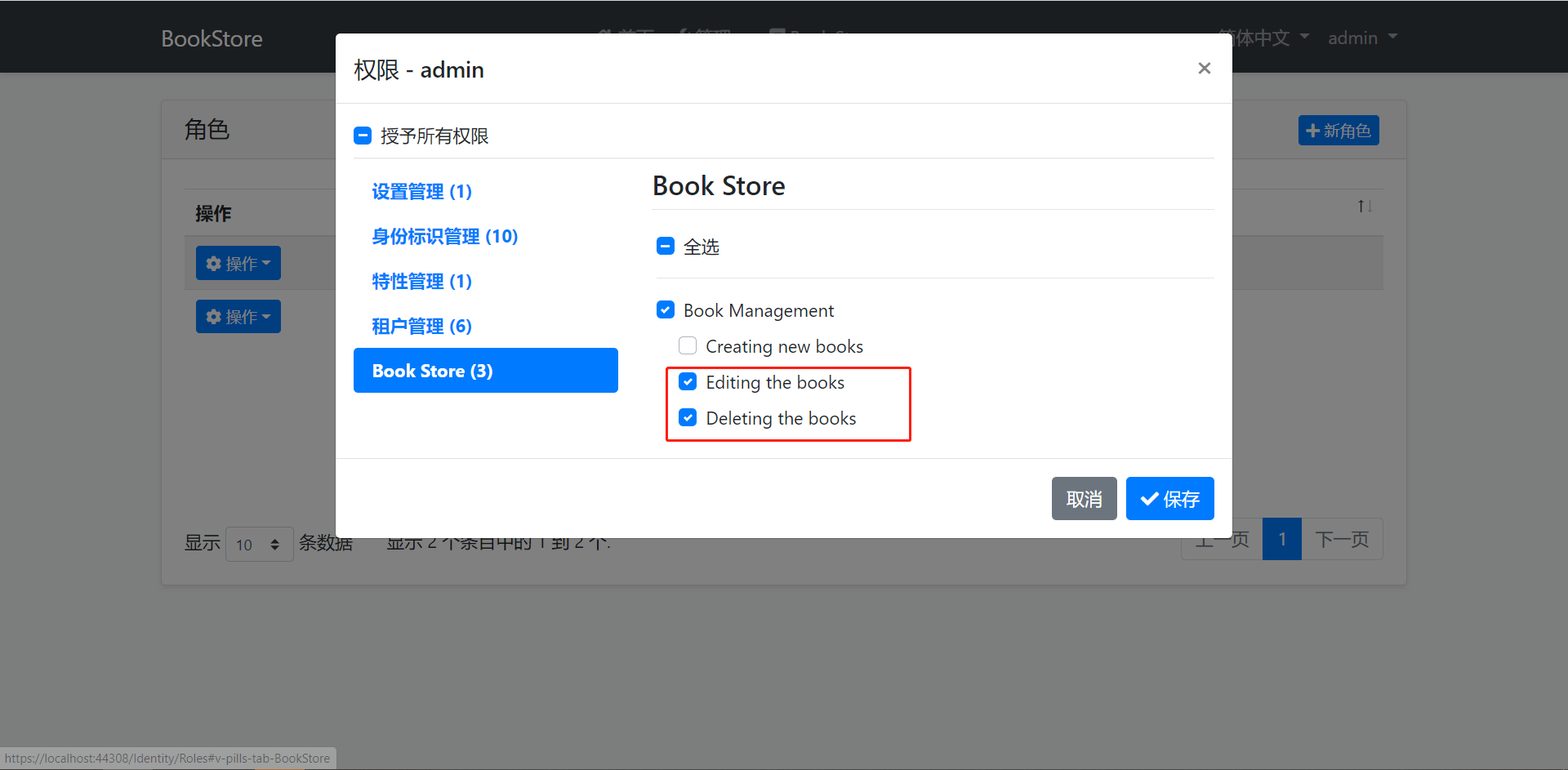Toggle the 全选 checkbox under Book Store
The height and width of the screenshot is (770, 1568).
coord(665,246)
